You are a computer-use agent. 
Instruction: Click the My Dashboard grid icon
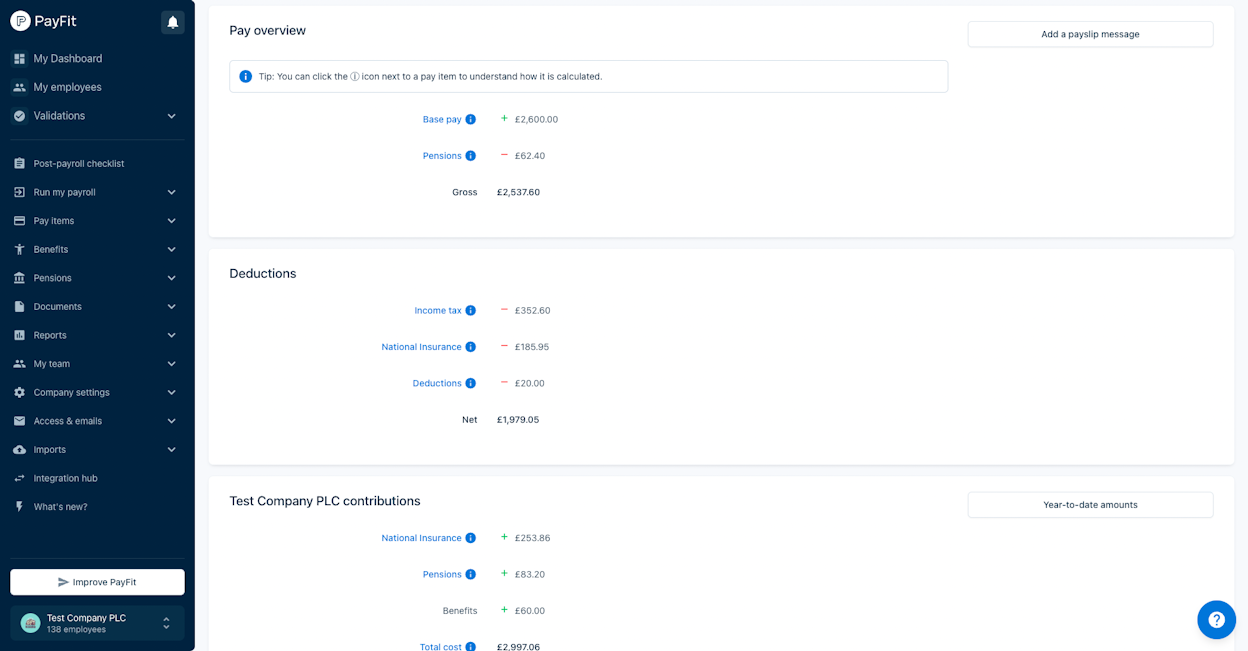click(19, 59)
